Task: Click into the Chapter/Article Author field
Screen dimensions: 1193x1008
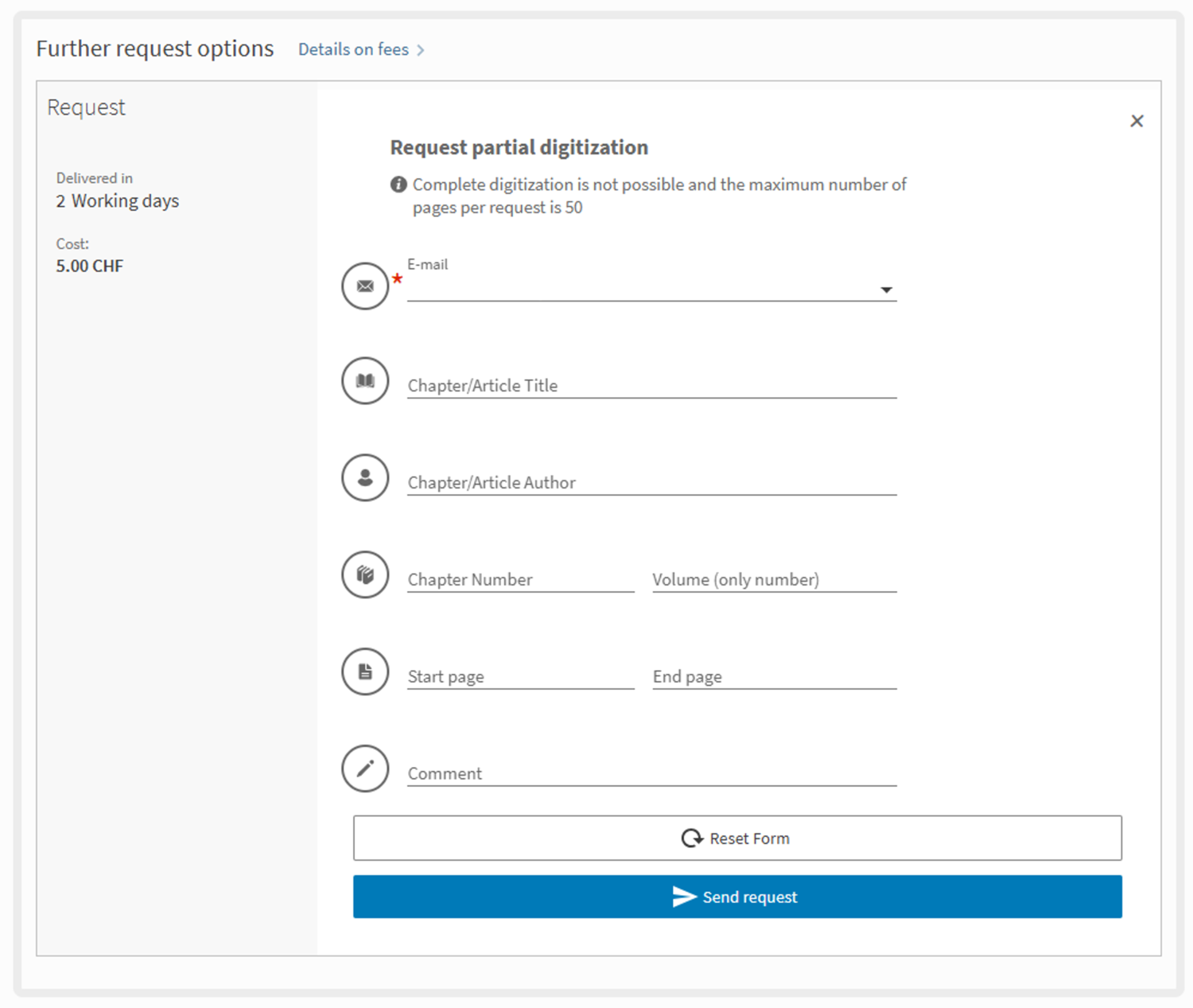Action: coord(651,483)
